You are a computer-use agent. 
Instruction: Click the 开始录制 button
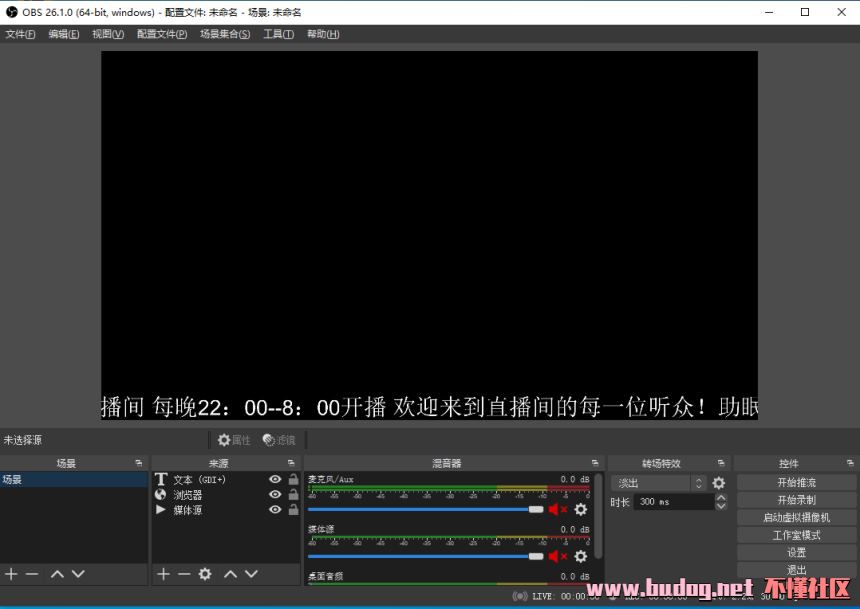[796, 500]
